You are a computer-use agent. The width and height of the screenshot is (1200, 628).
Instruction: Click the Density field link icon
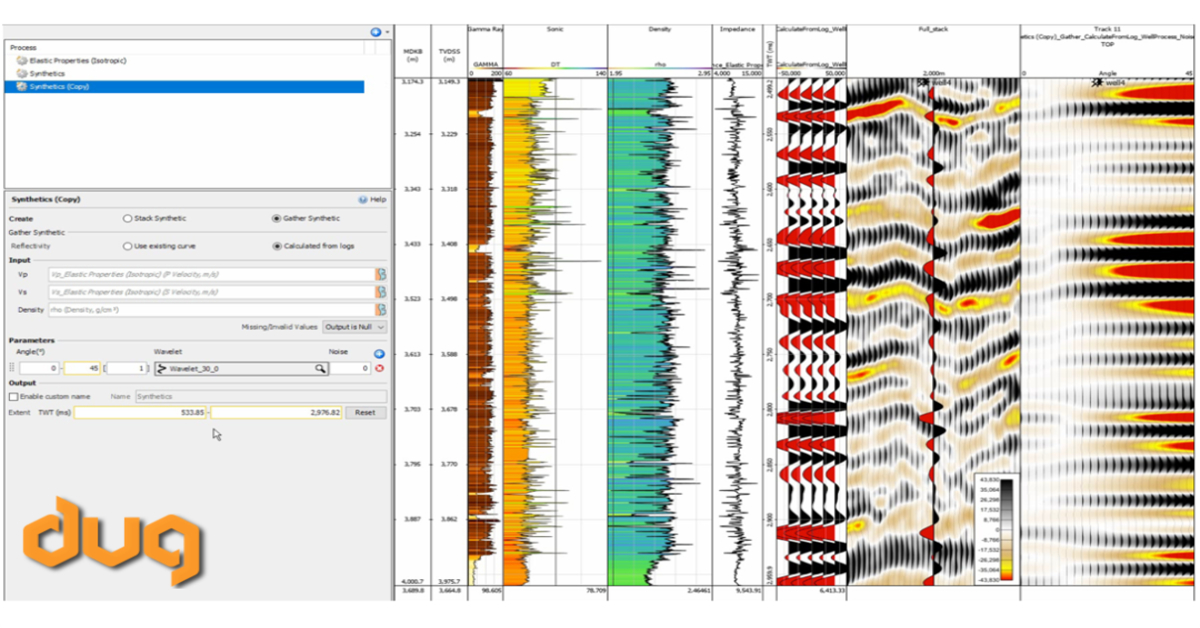point(381,308)
